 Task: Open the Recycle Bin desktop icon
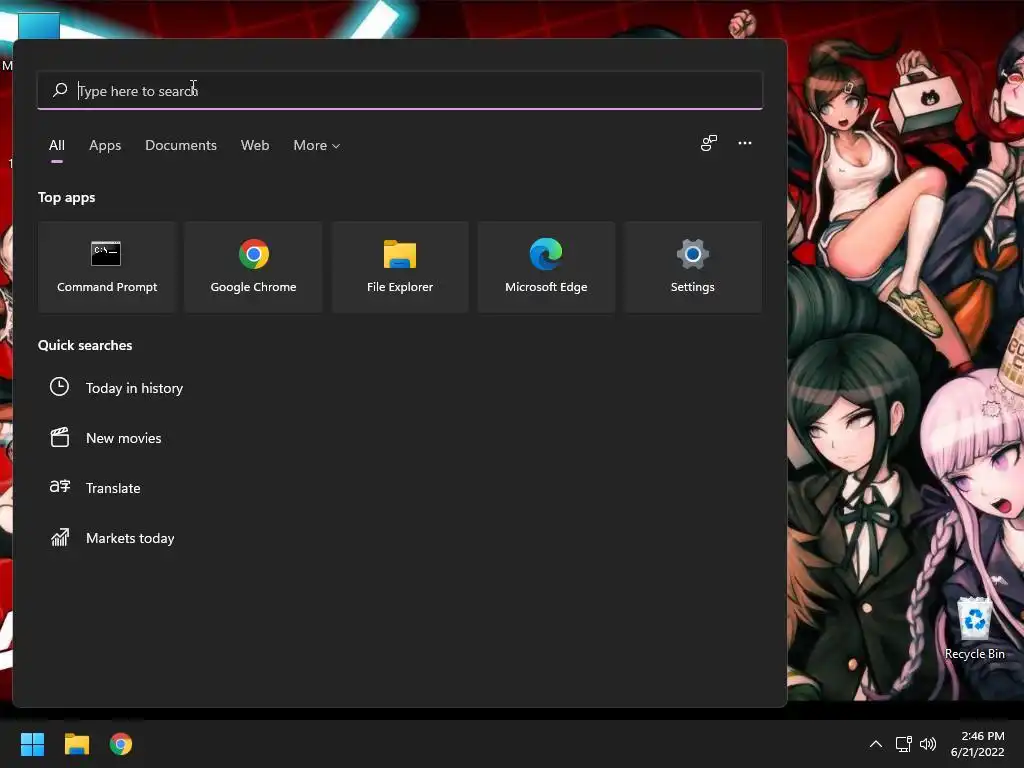974,628
